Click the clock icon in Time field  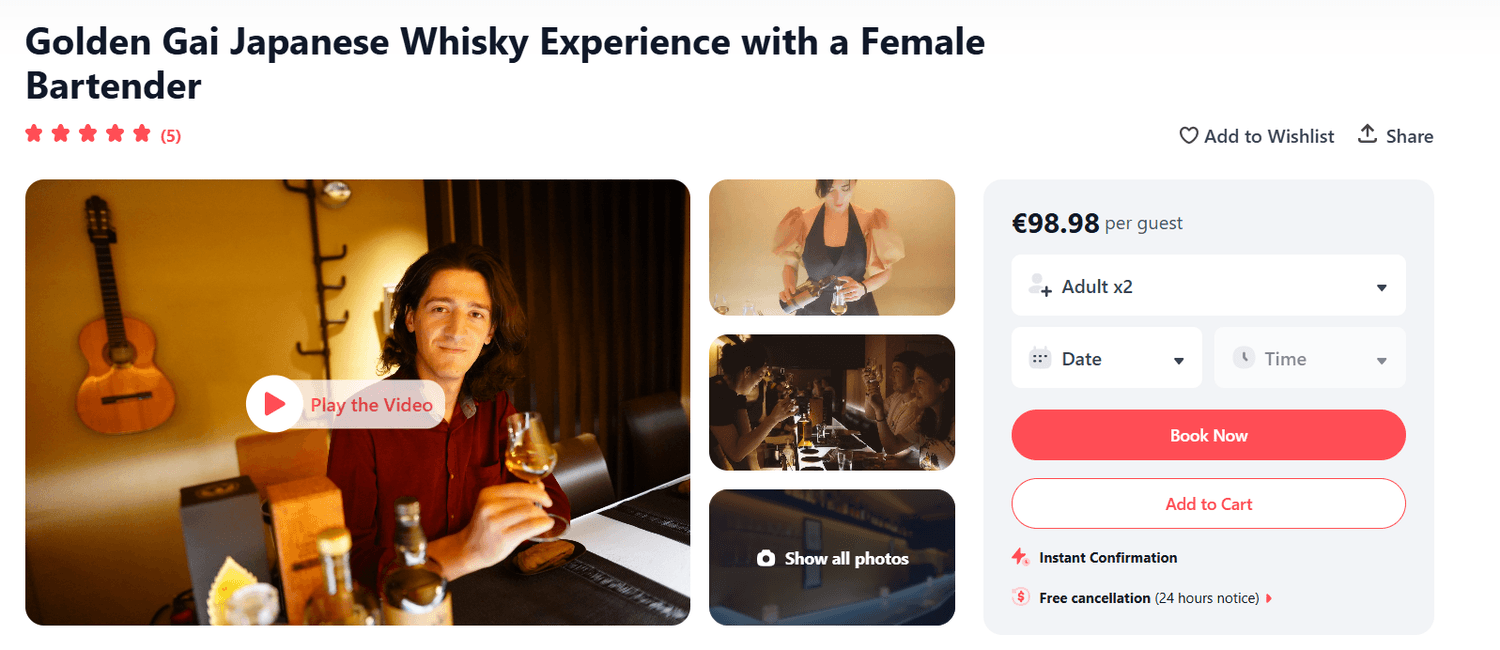pyautogui.click(x=1244, y=357)
